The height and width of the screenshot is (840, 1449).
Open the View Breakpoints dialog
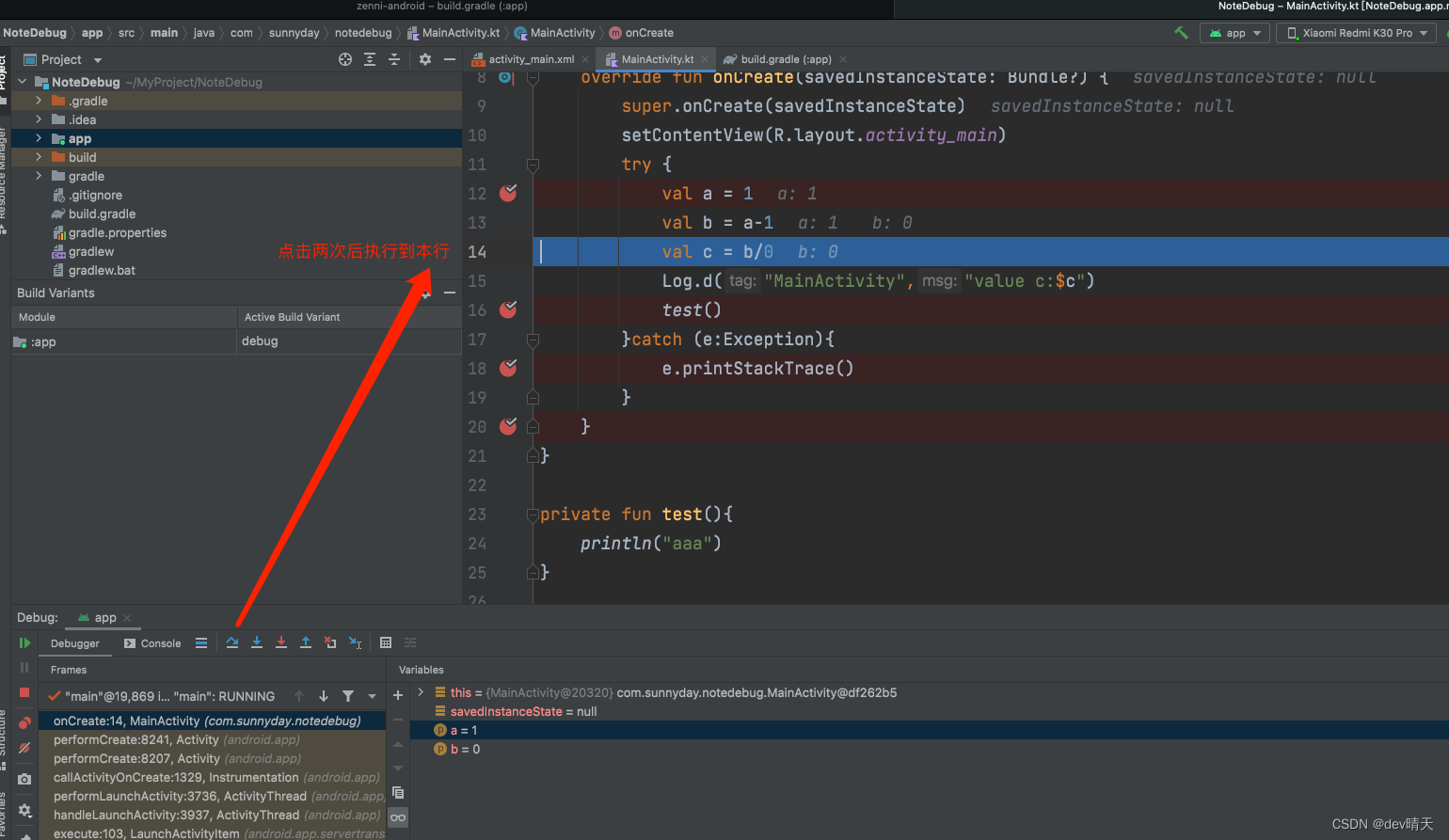[24, 723]
